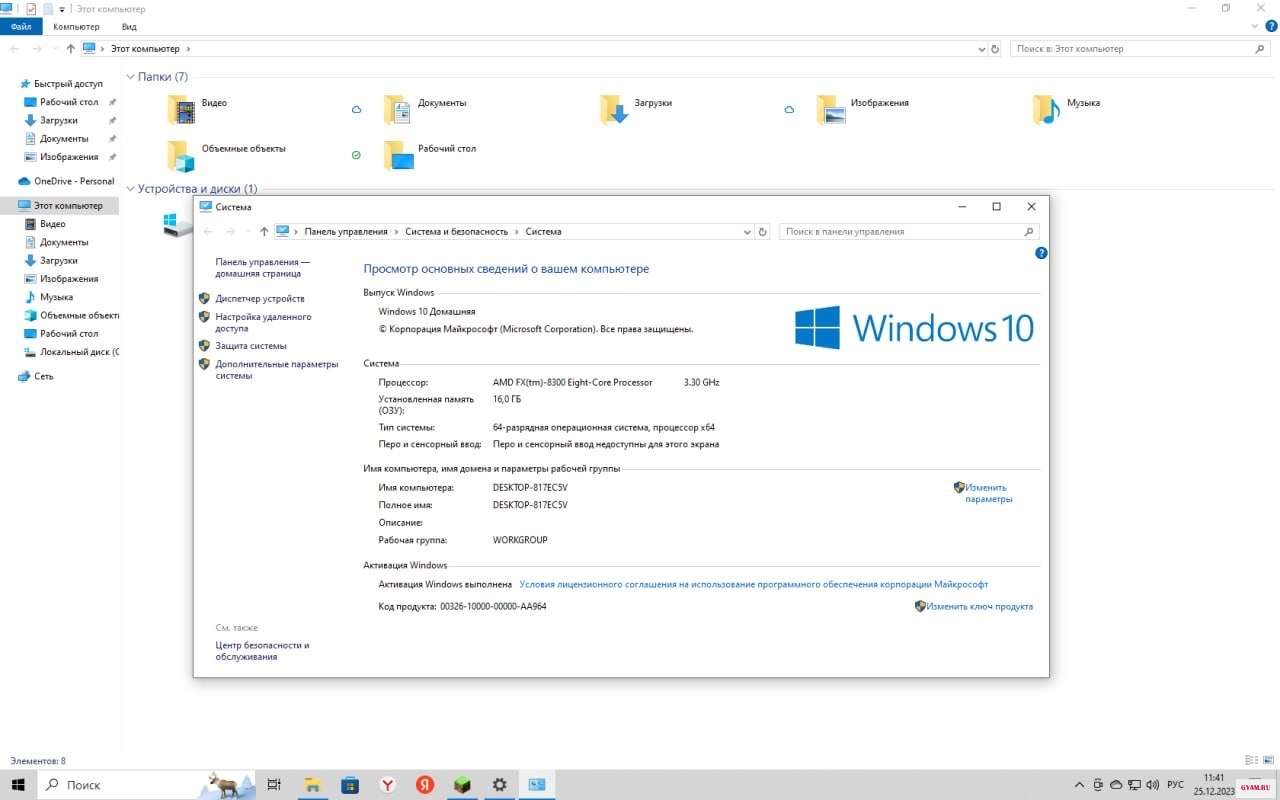Collapse the Папки (7) group

click(x=131, y=77)
